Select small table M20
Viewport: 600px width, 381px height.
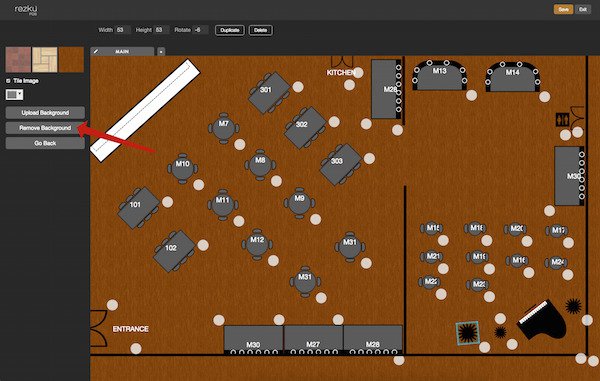[515, 229]
